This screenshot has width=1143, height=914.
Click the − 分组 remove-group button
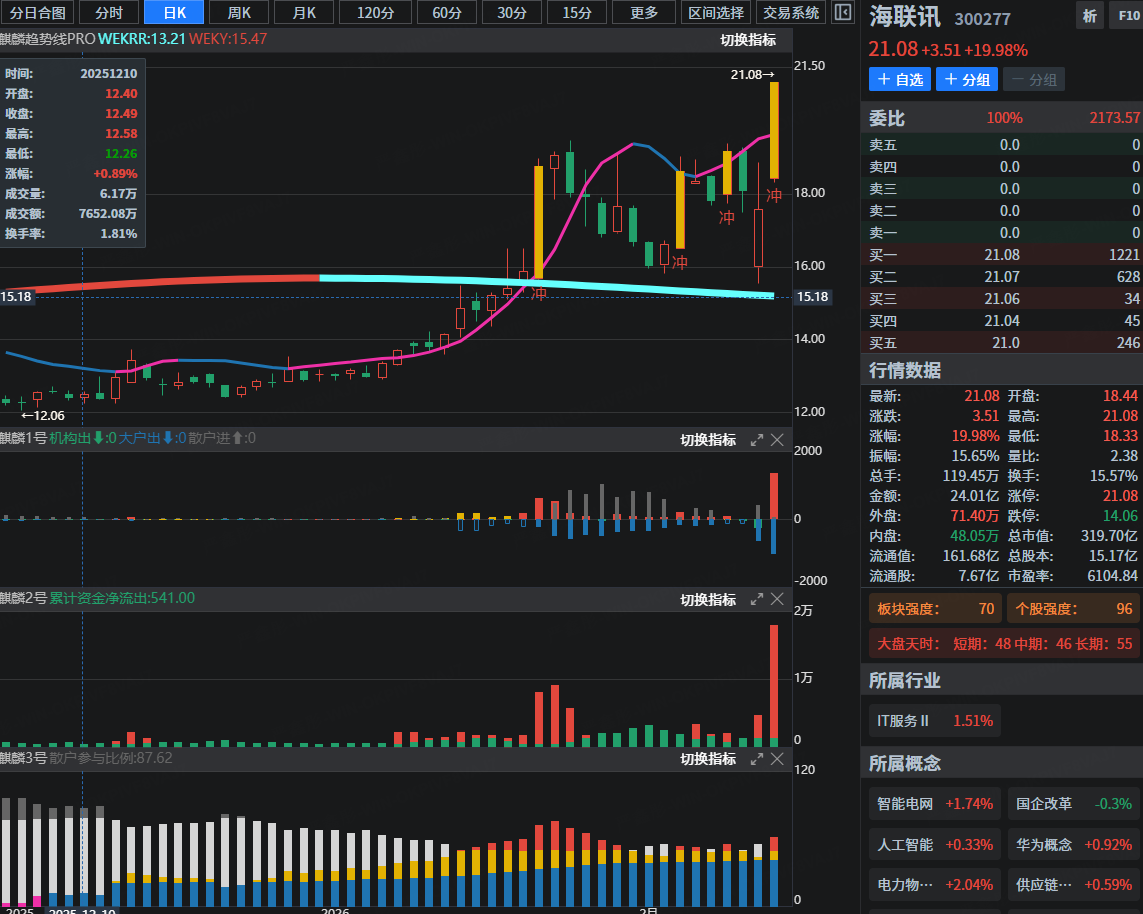coord(1034,80)
